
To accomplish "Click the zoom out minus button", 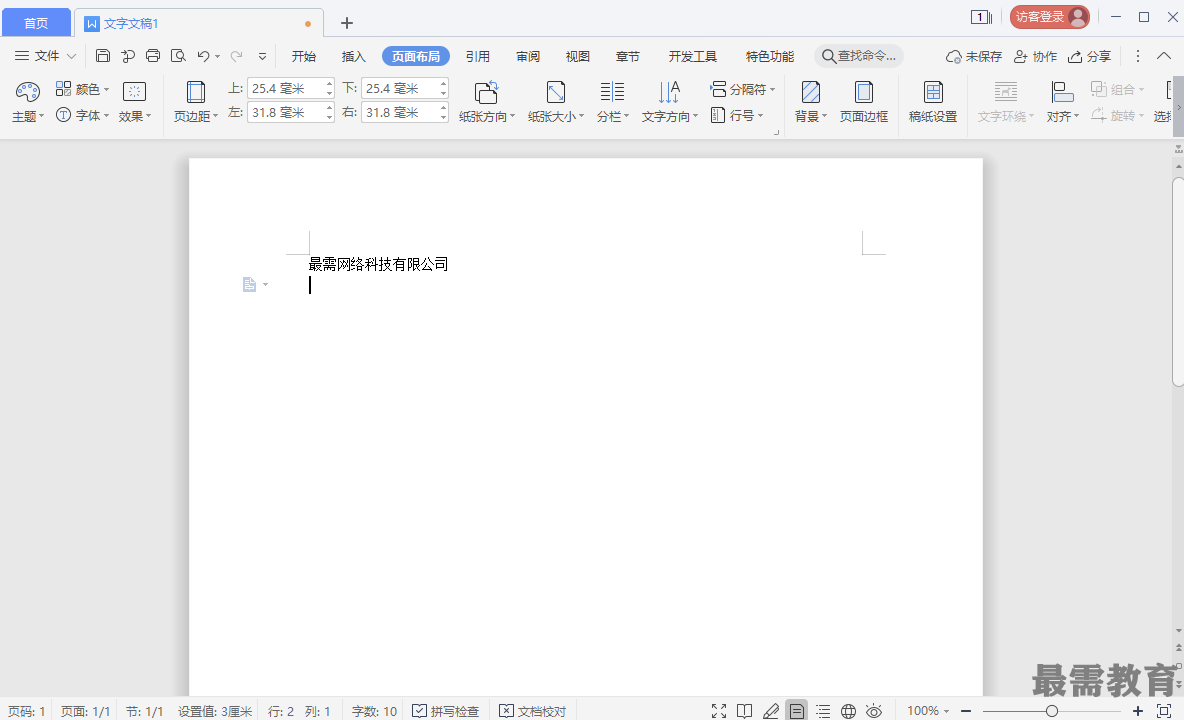I will click(x=966, y=711).
